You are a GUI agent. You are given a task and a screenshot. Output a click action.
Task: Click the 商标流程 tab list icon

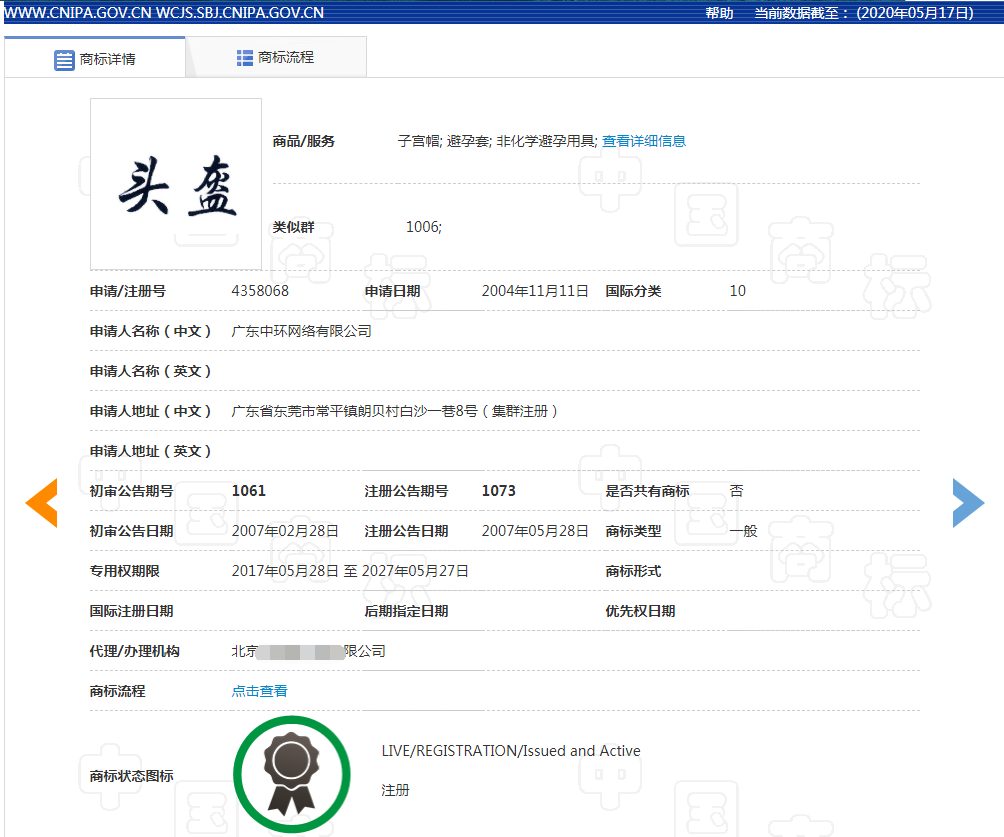point(245,58)
